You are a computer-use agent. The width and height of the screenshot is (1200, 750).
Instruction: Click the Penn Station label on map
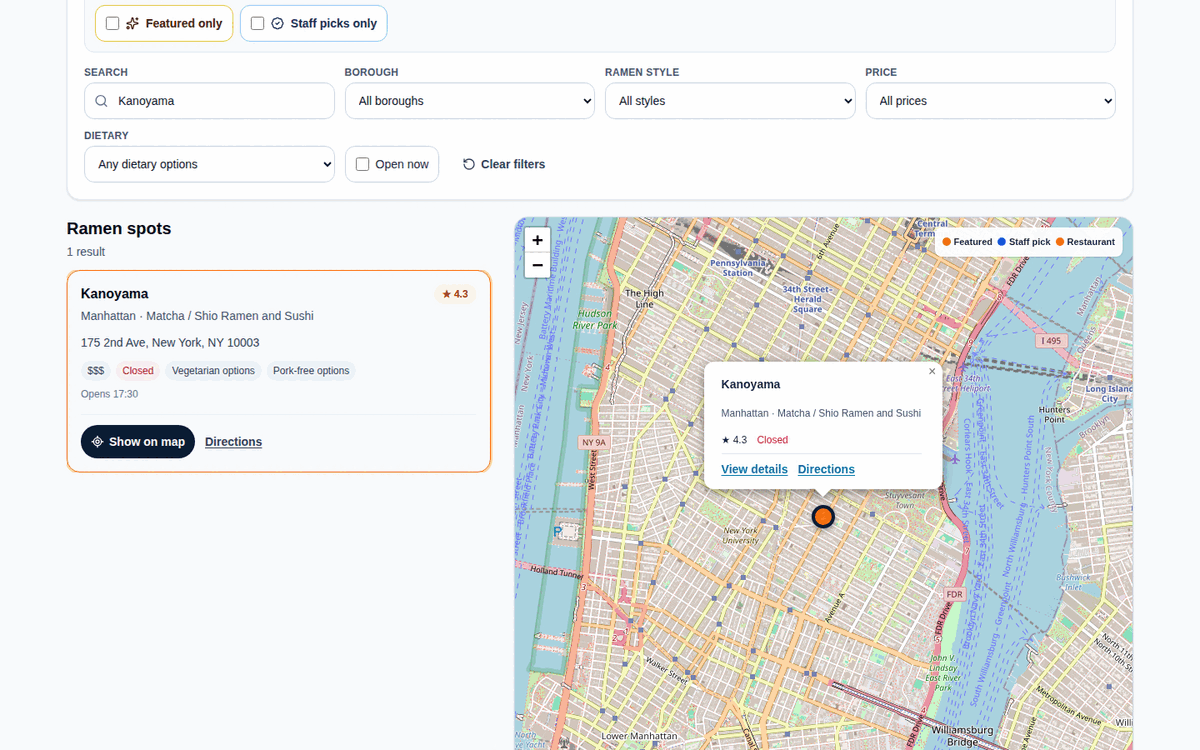[738, 268]
